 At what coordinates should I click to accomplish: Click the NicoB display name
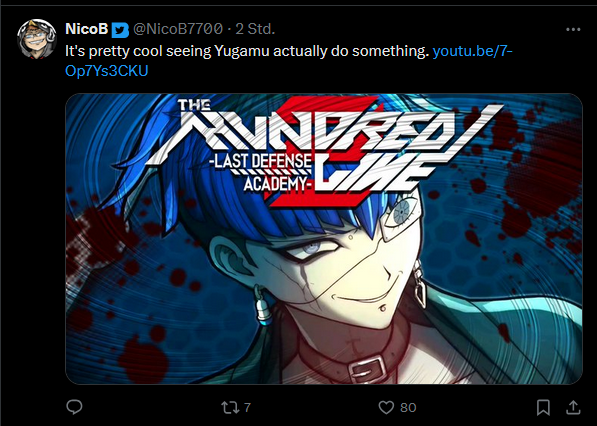87,29
